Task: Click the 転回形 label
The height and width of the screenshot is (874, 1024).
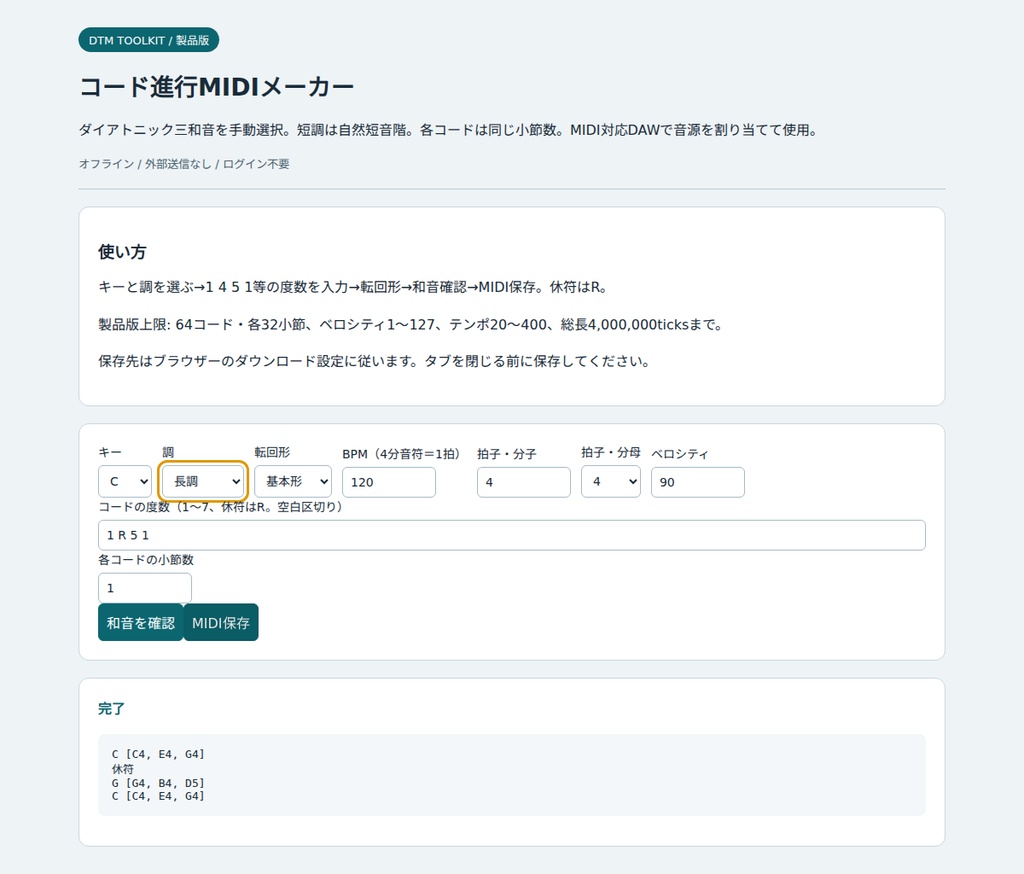Action: [x=272, y=452]
